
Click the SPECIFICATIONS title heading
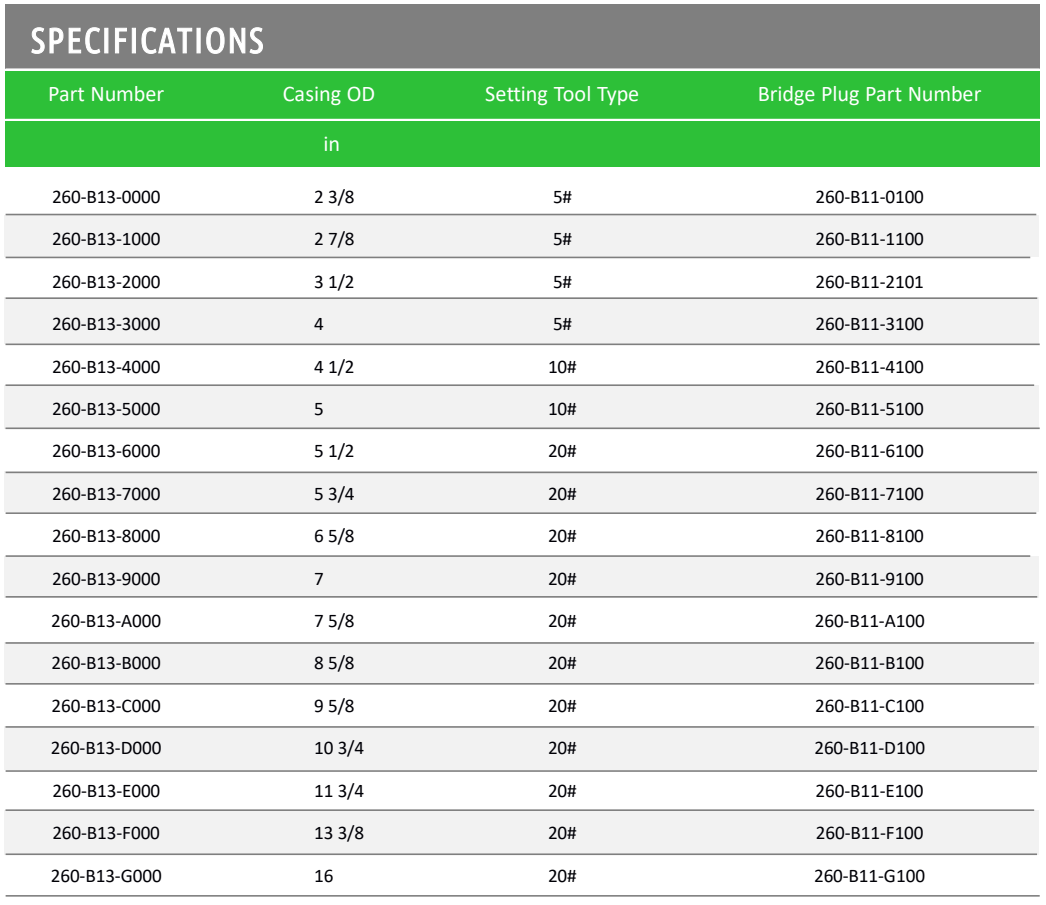tap(147, 41)
